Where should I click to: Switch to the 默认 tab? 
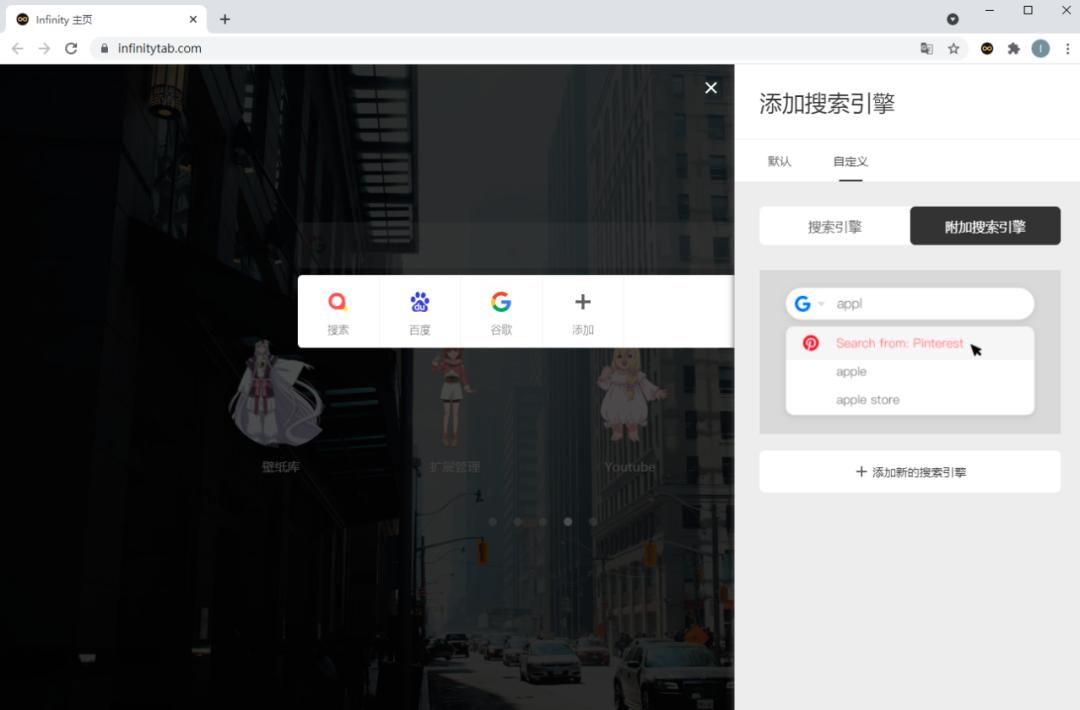coord(780,161)
